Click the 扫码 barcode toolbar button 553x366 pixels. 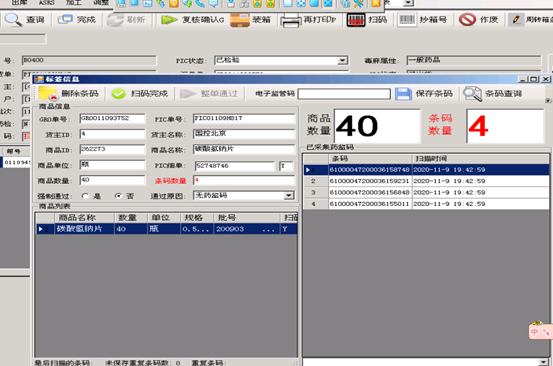[x=367, y=20]
